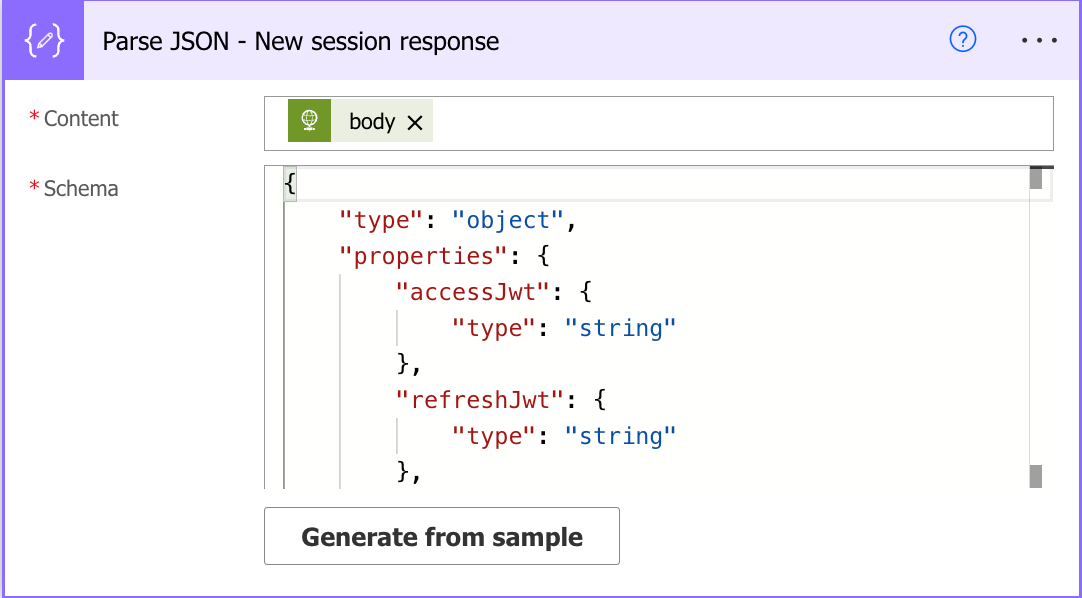Open help for the Parse JSON action

point(962,40)
